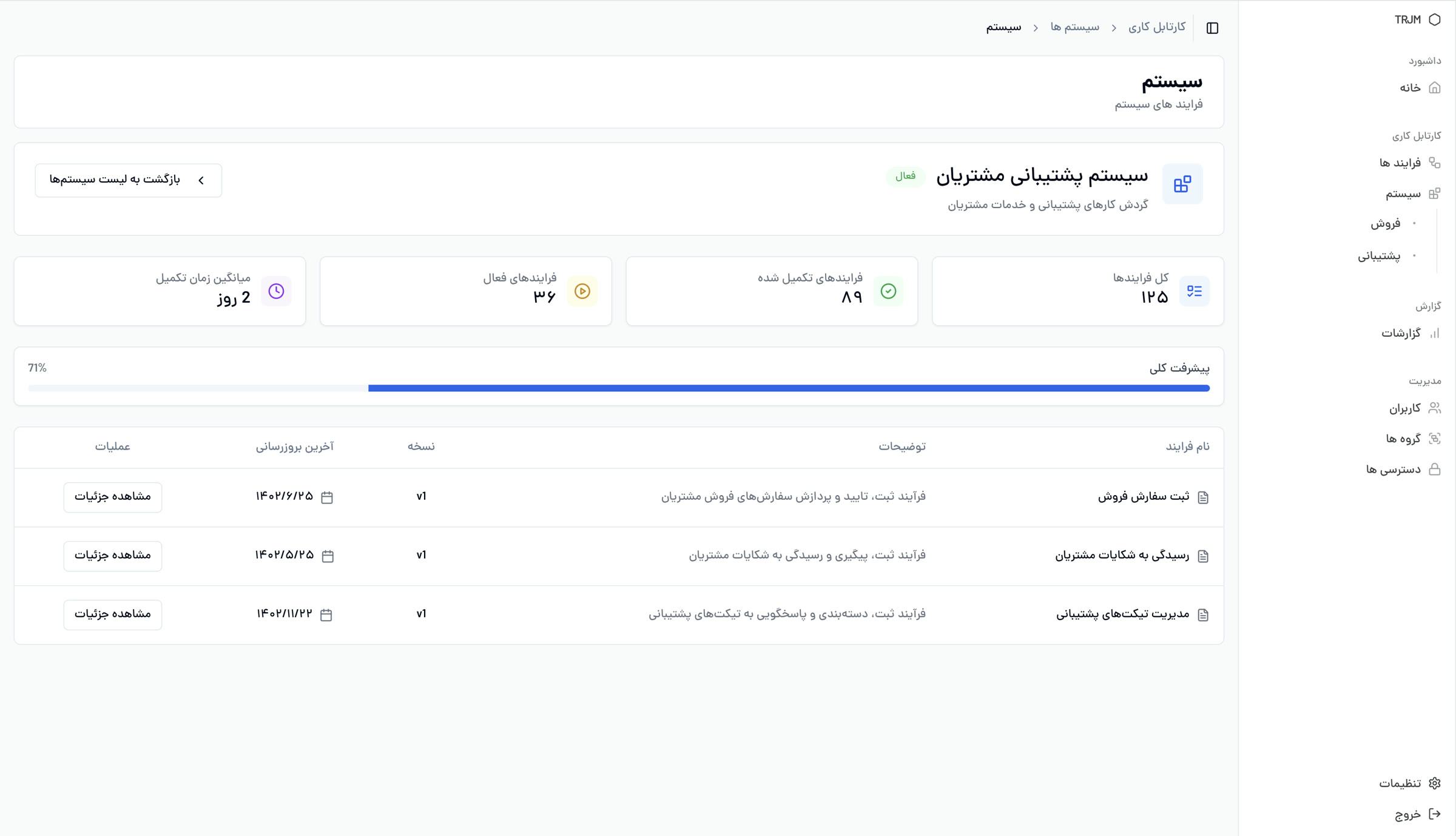Screen dimensions: 1456x836
Task: Click the green check icon on فرایندهای تکمیل شده
Action: click(889, 291)
